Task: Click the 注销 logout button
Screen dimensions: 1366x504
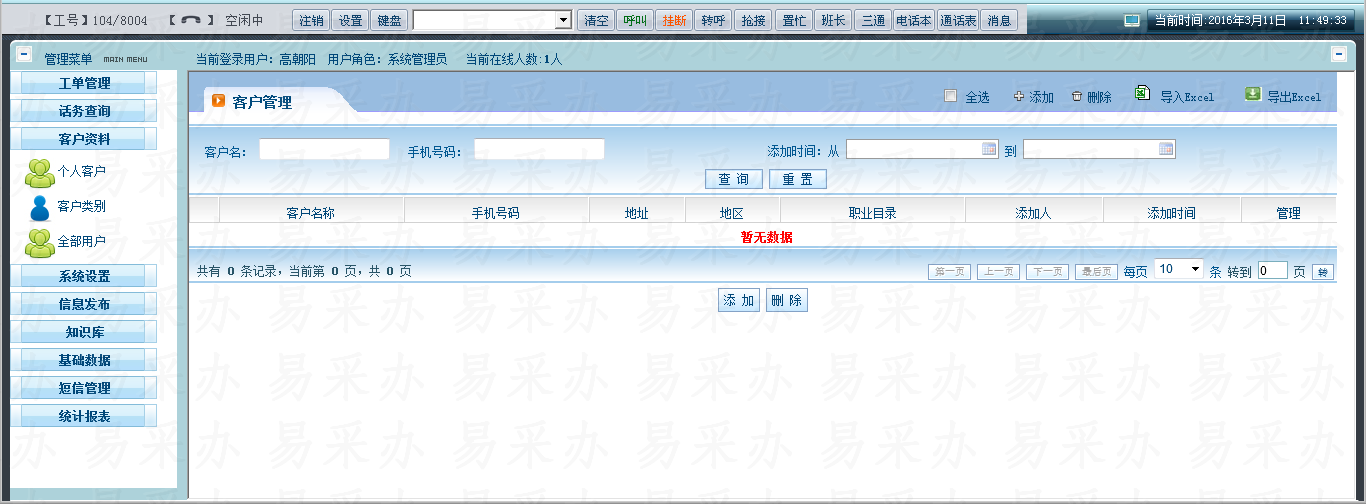Action: [x=311, y=20]
